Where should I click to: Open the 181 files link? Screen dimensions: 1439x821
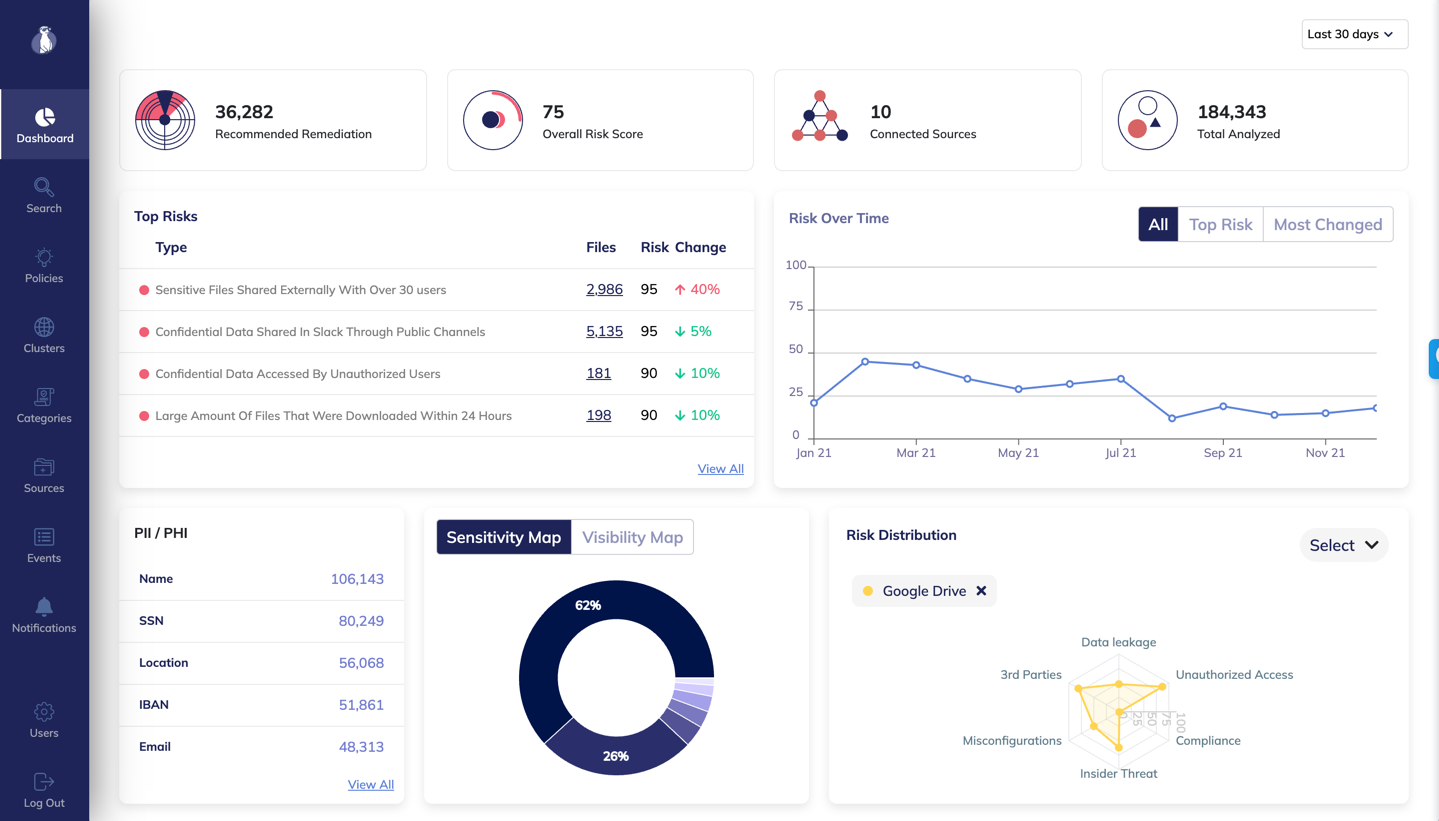(x=598, y=373)
